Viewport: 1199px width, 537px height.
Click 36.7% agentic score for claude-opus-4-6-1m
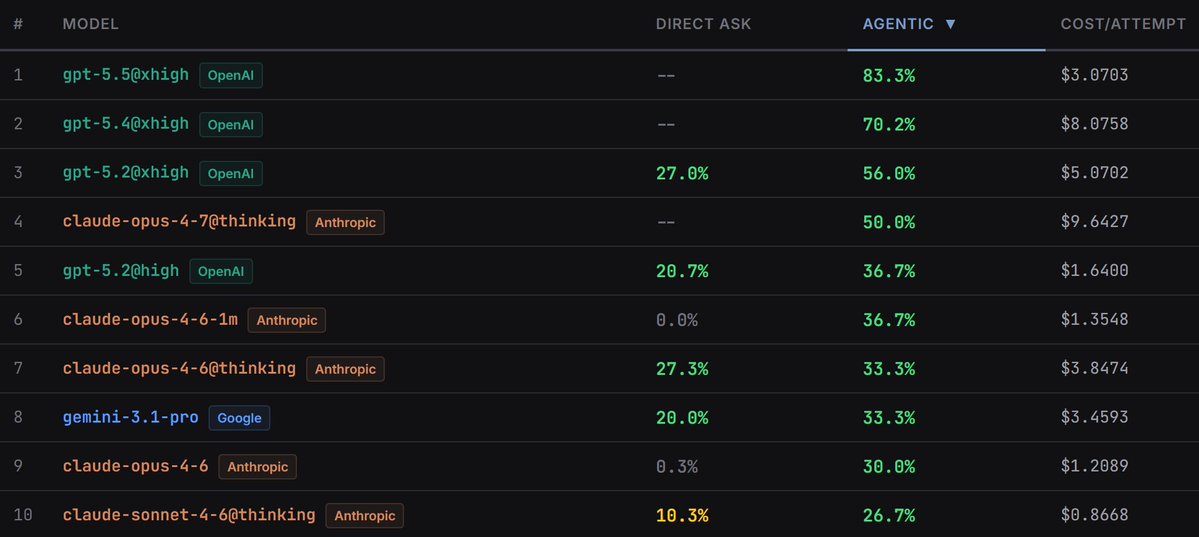(889, 321)
